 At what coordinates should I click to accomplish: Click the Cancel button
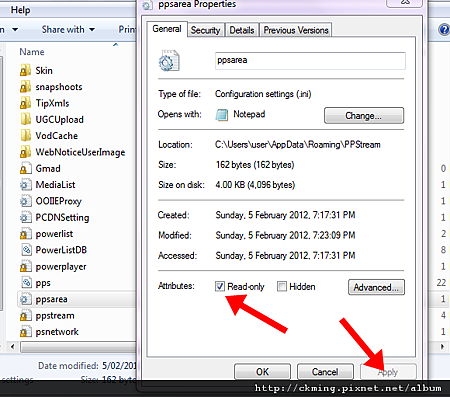[325, 372]
